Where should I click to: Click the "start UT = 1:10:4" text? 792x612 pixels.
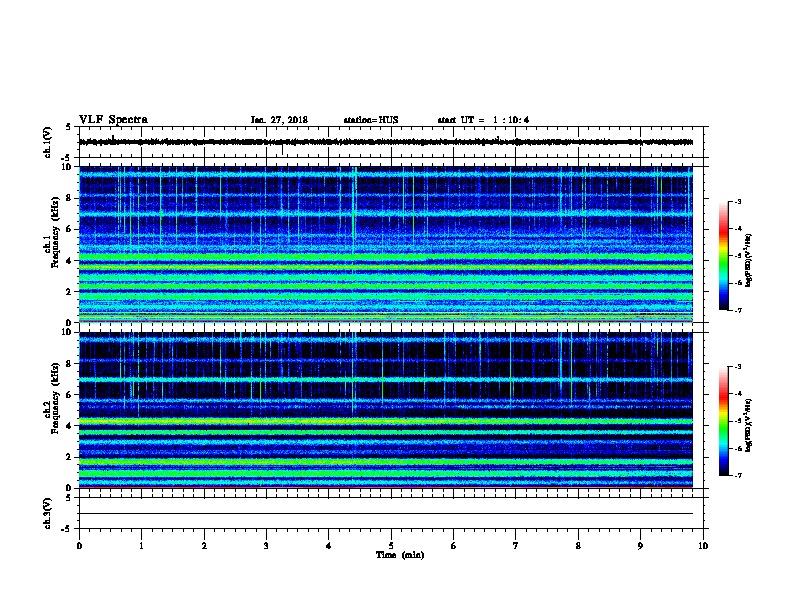(483, 120)
